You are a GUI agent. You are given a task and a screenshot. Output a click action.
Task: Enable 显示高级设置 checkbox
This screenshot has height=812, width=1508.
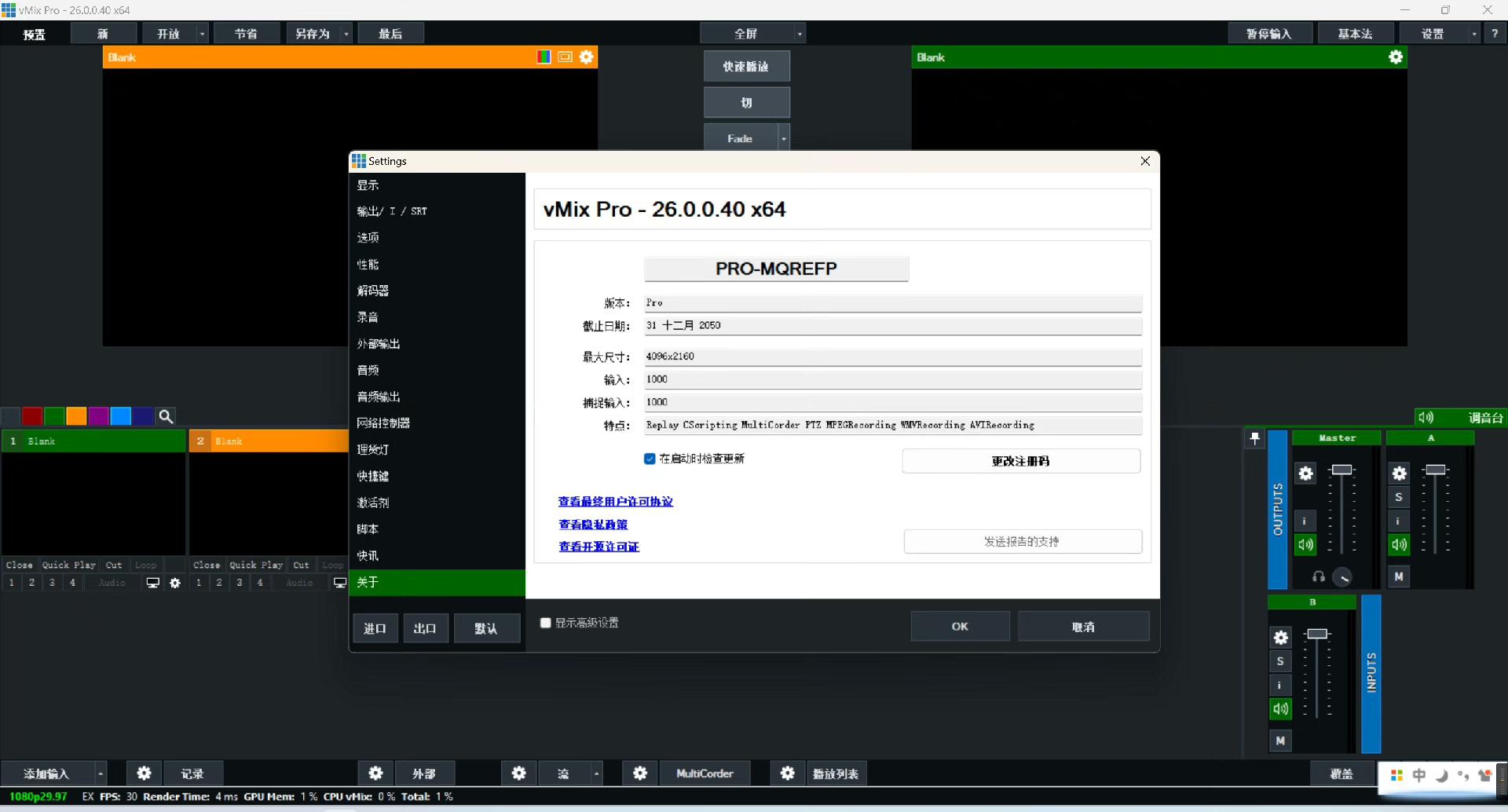546,623
